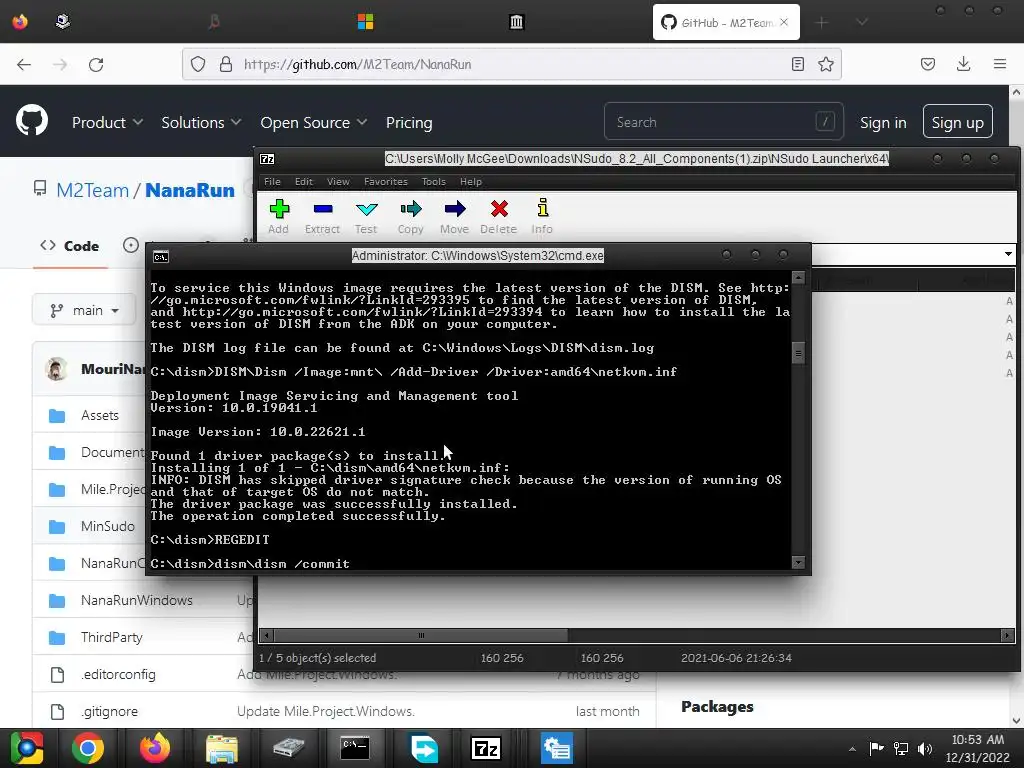Click Sign in on GitHub

883,122
